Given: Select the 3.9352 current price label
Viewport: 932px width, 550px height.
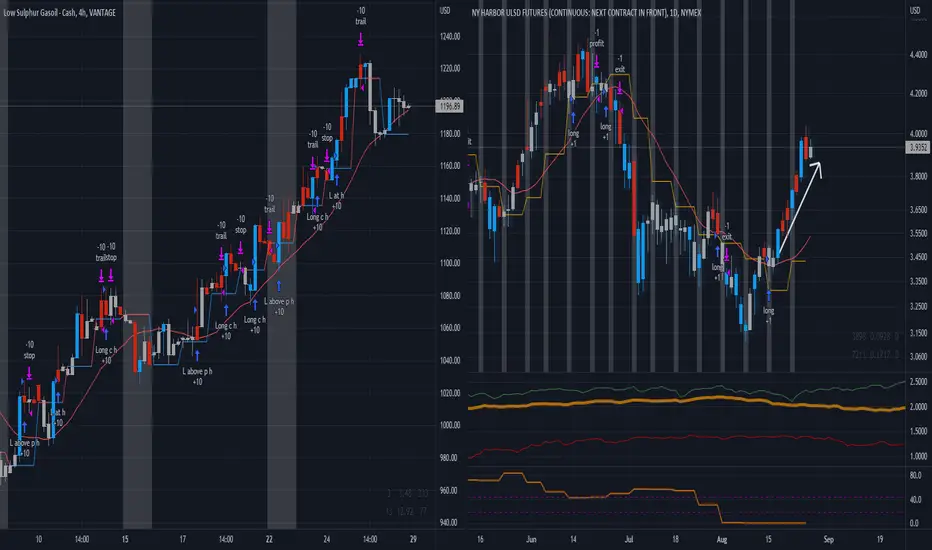Looking at the screenshot, I should (918, 147).
